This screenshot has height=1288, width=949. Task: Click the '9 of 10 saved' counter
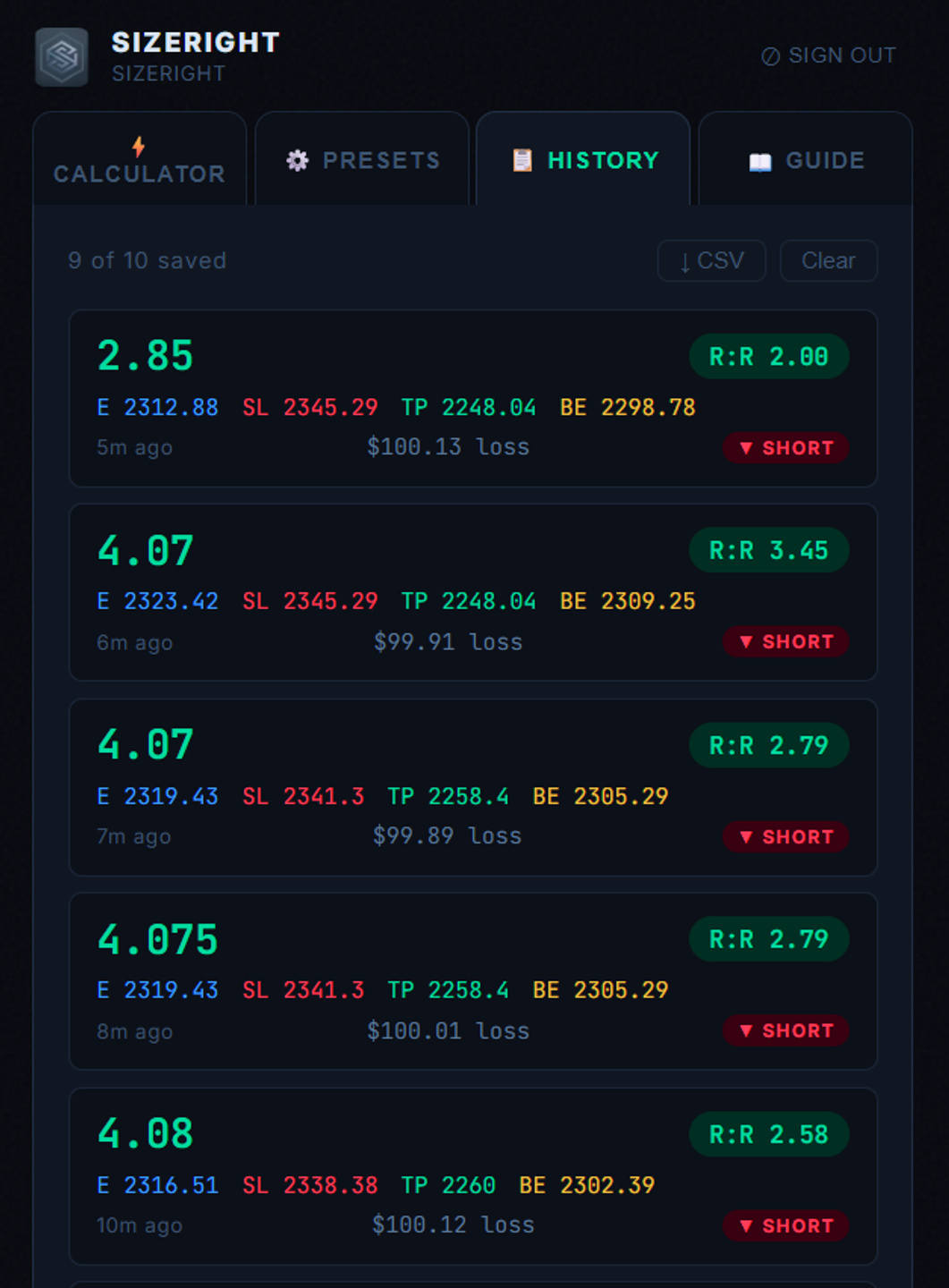point(148,260)
